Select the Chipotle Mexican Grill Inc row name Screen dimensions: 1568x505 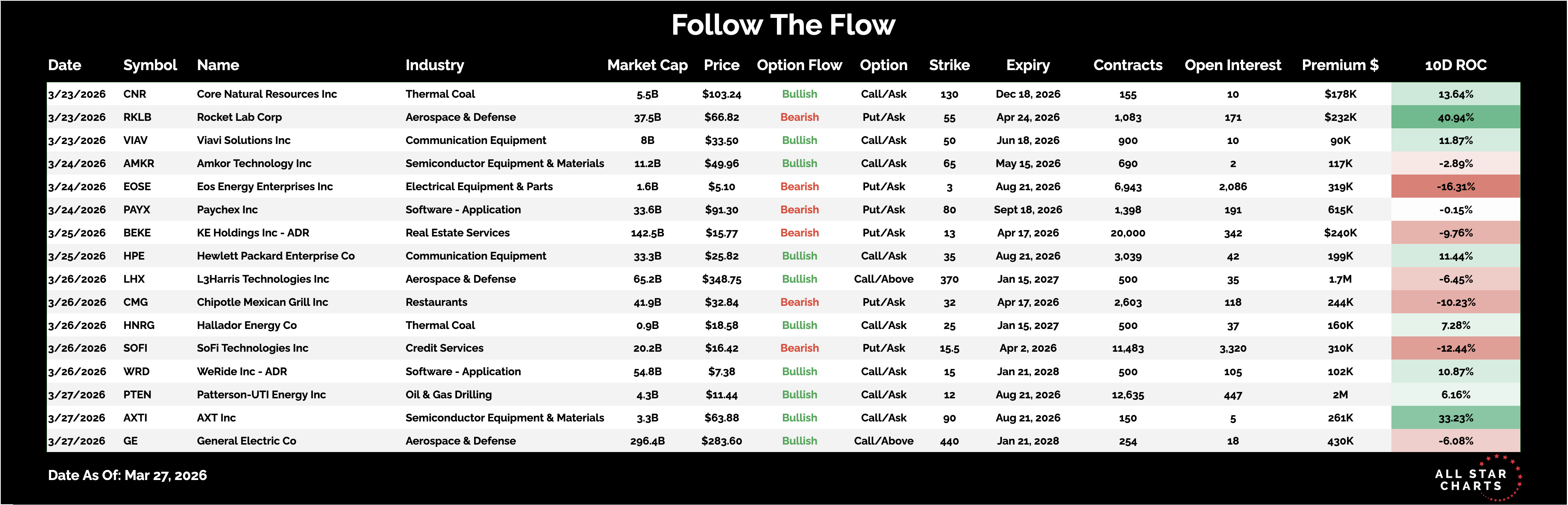pos(262,302)
